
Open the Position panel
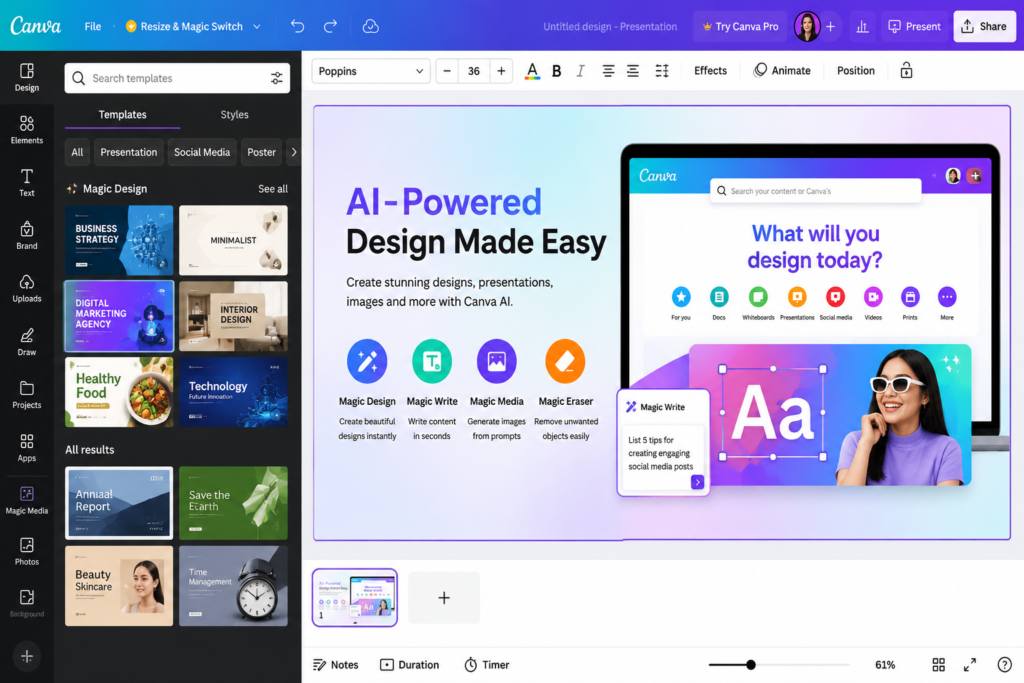pos(856,71)
